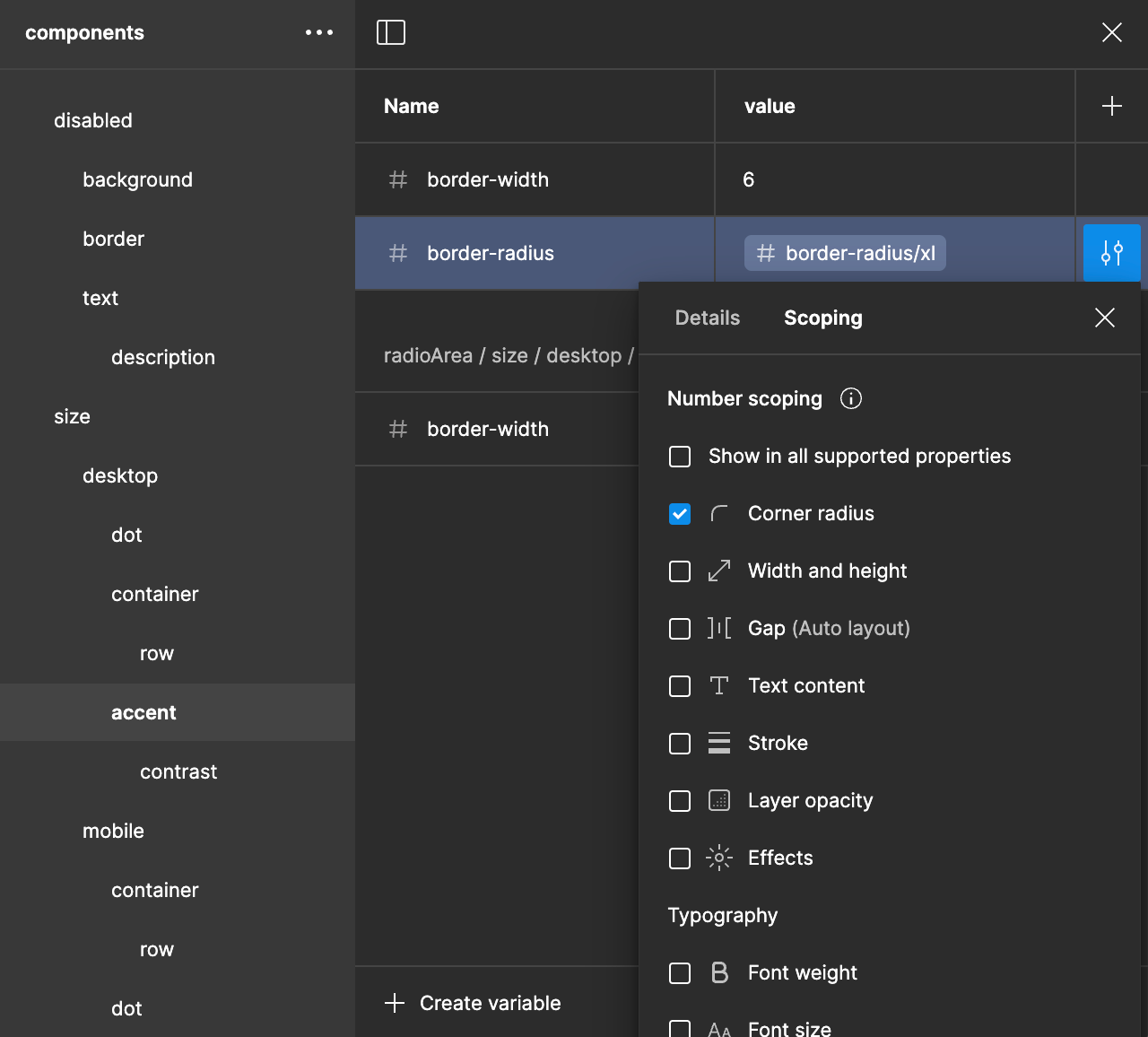Click the Layer opacity icon
This screenshot has height=1037, width=1148.
coord(719,800)
